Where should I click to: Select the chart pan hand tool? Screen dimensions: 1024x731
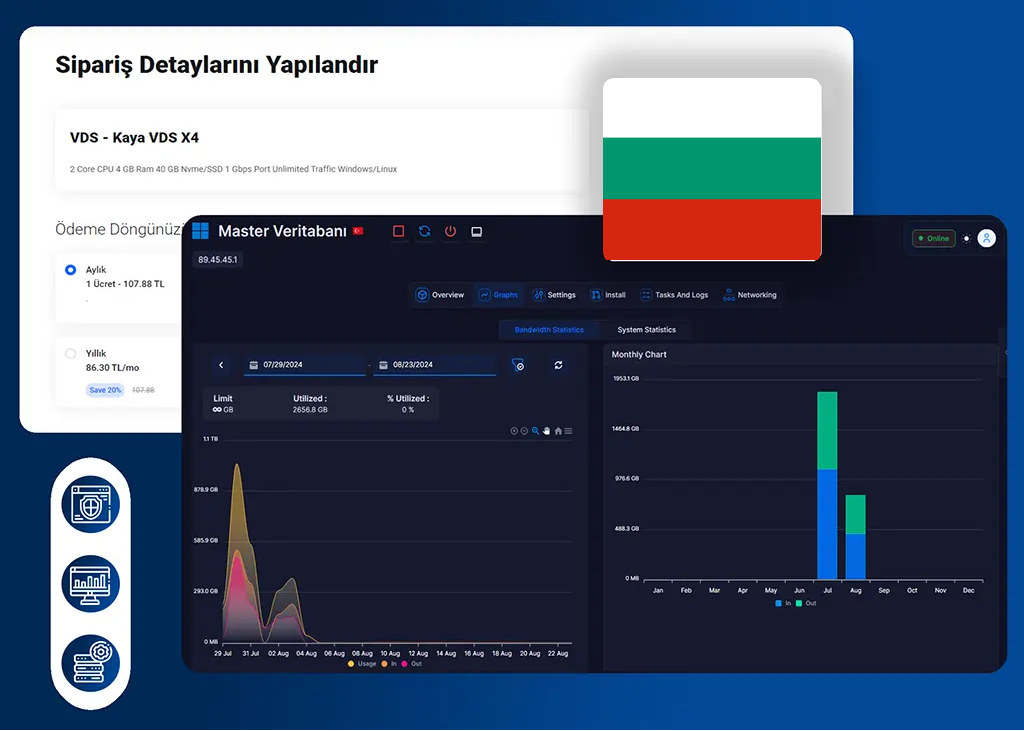click(547, 431)
